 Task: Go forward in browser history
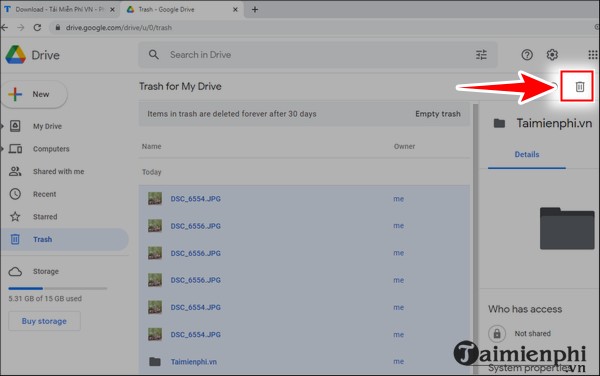pyautogui.click(x=21, y=28)
